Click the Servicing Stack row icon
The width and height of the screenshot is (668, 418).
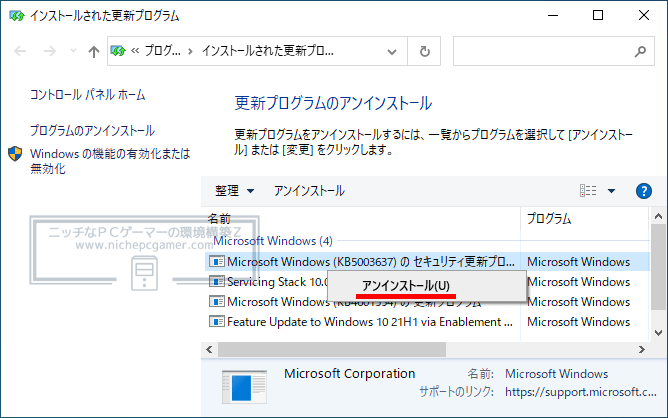[x=217, y=282]
